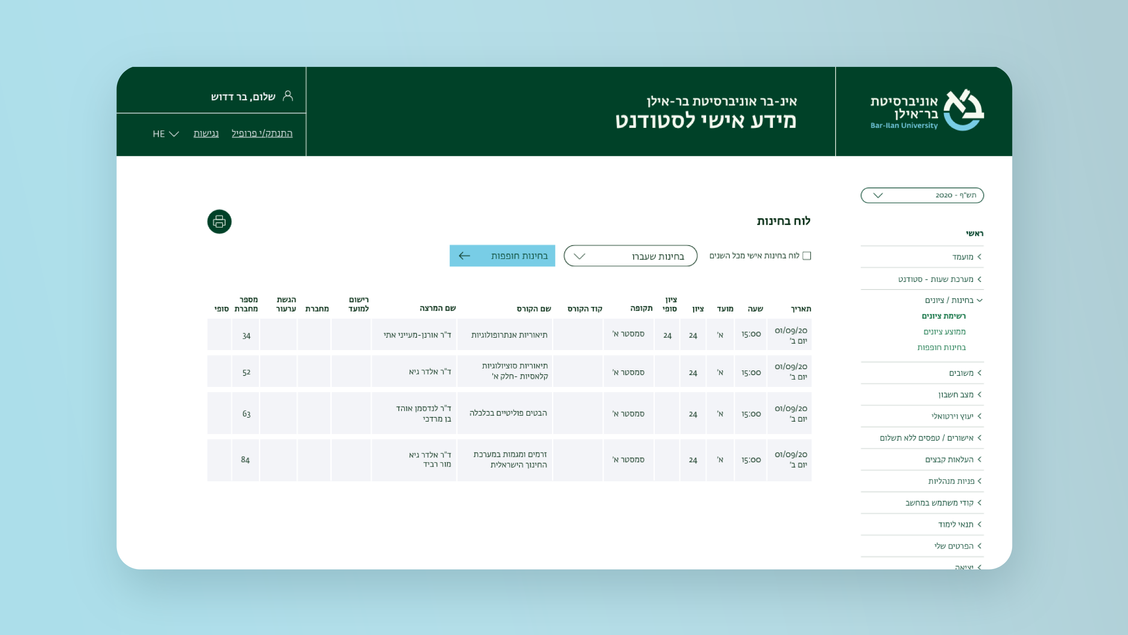The height and width of the screenshot is (635, 1128).
Task: Click the round green print icon
Action: click(219, 221)
